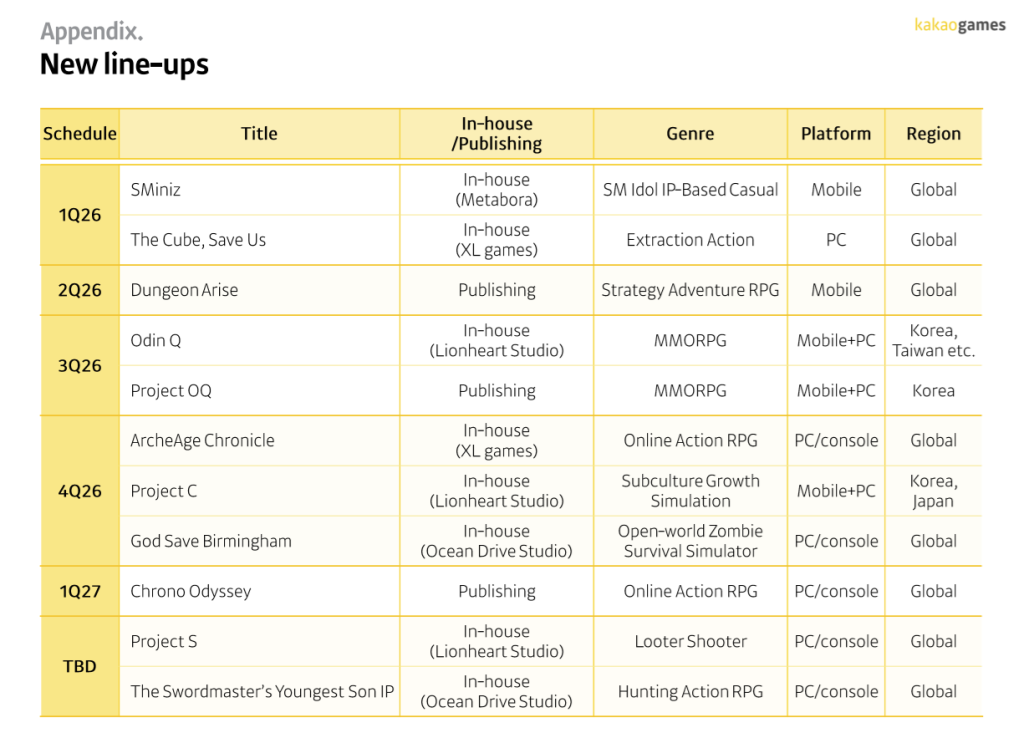Click the kakaogames logo
The height and width of the screenshot is (733, 1024).
(x=959, y=25)
